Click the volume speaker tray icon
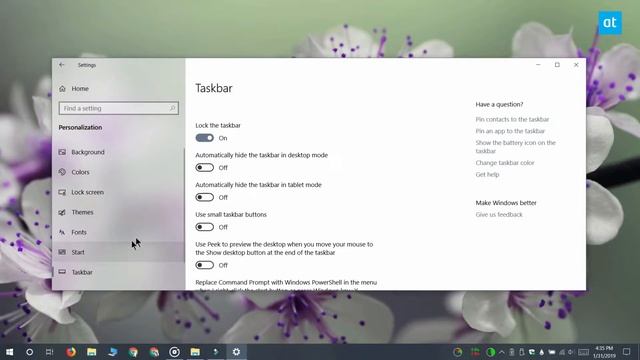 coord(571,352)
